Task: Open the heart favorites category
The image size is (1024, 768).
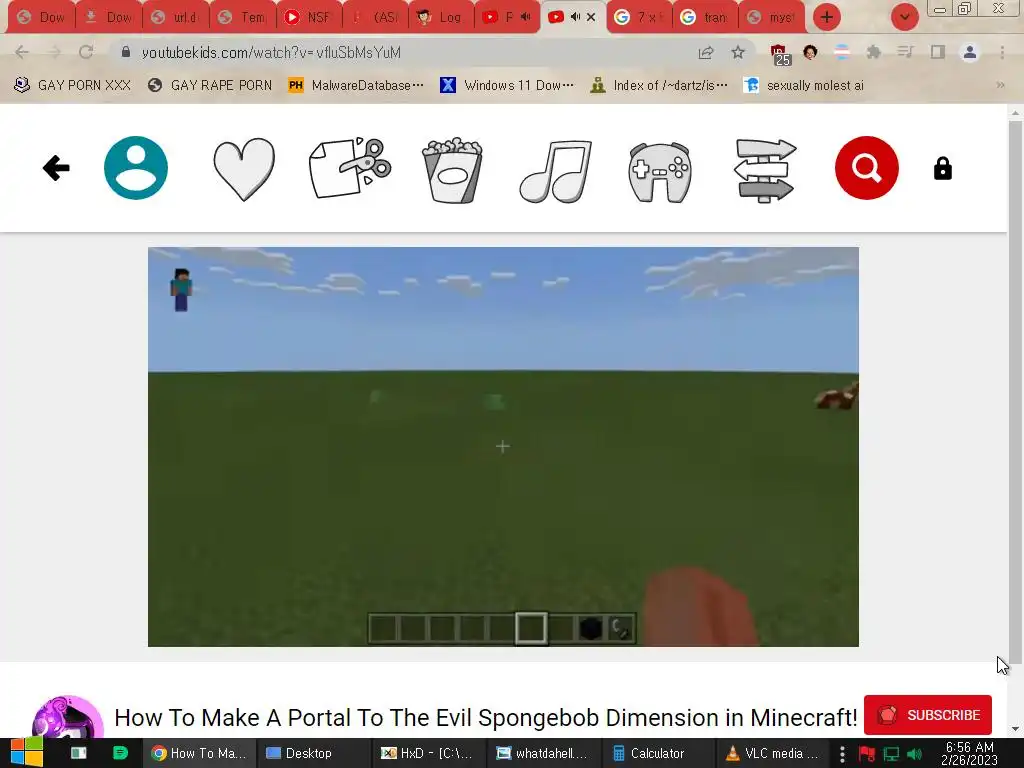Action: pos(244,169)
